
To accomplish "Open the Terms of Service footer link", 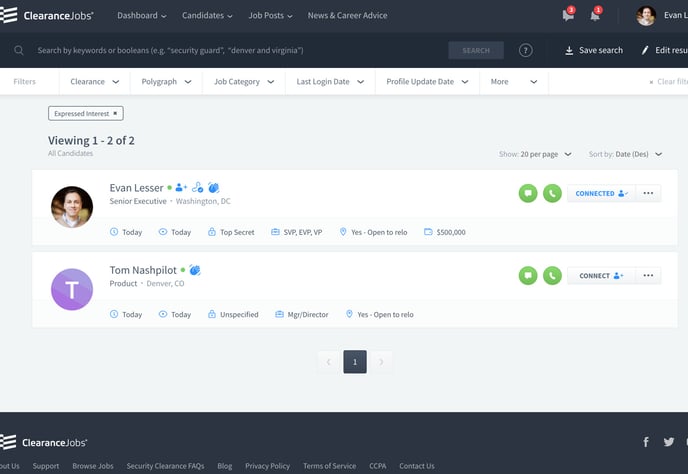I will (330, 466).
